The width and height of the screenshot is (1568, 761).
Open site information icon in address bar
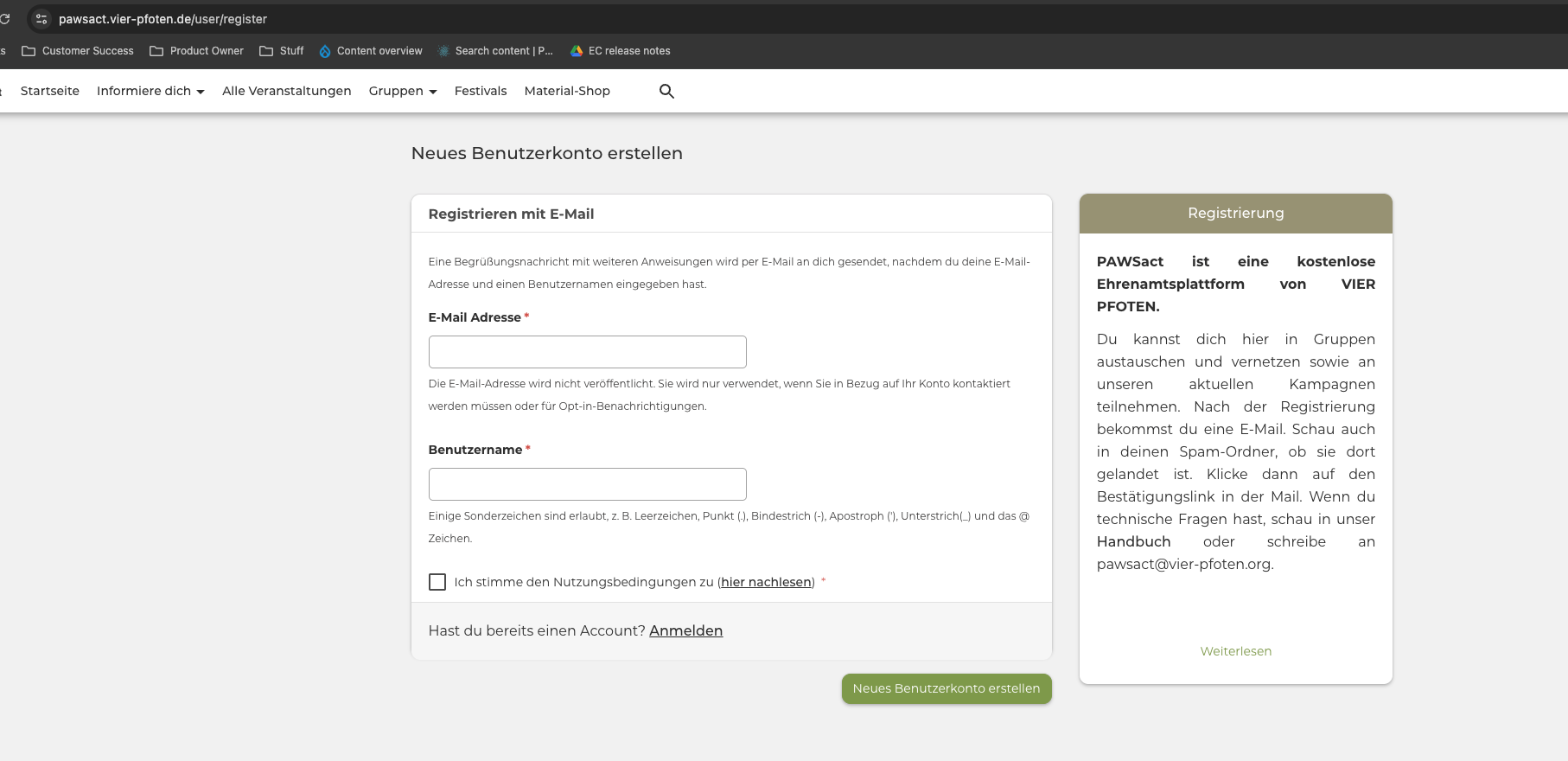(41, 19)
